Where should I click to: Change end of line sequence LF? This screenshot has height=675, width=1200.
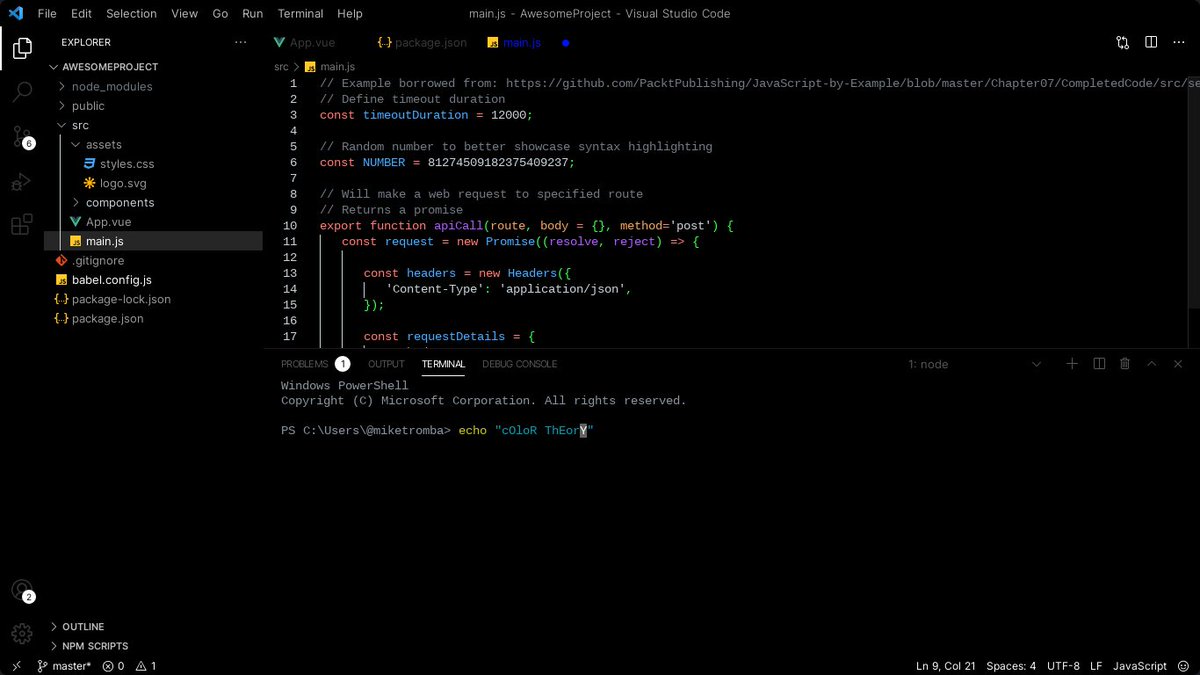(1096, 666)
